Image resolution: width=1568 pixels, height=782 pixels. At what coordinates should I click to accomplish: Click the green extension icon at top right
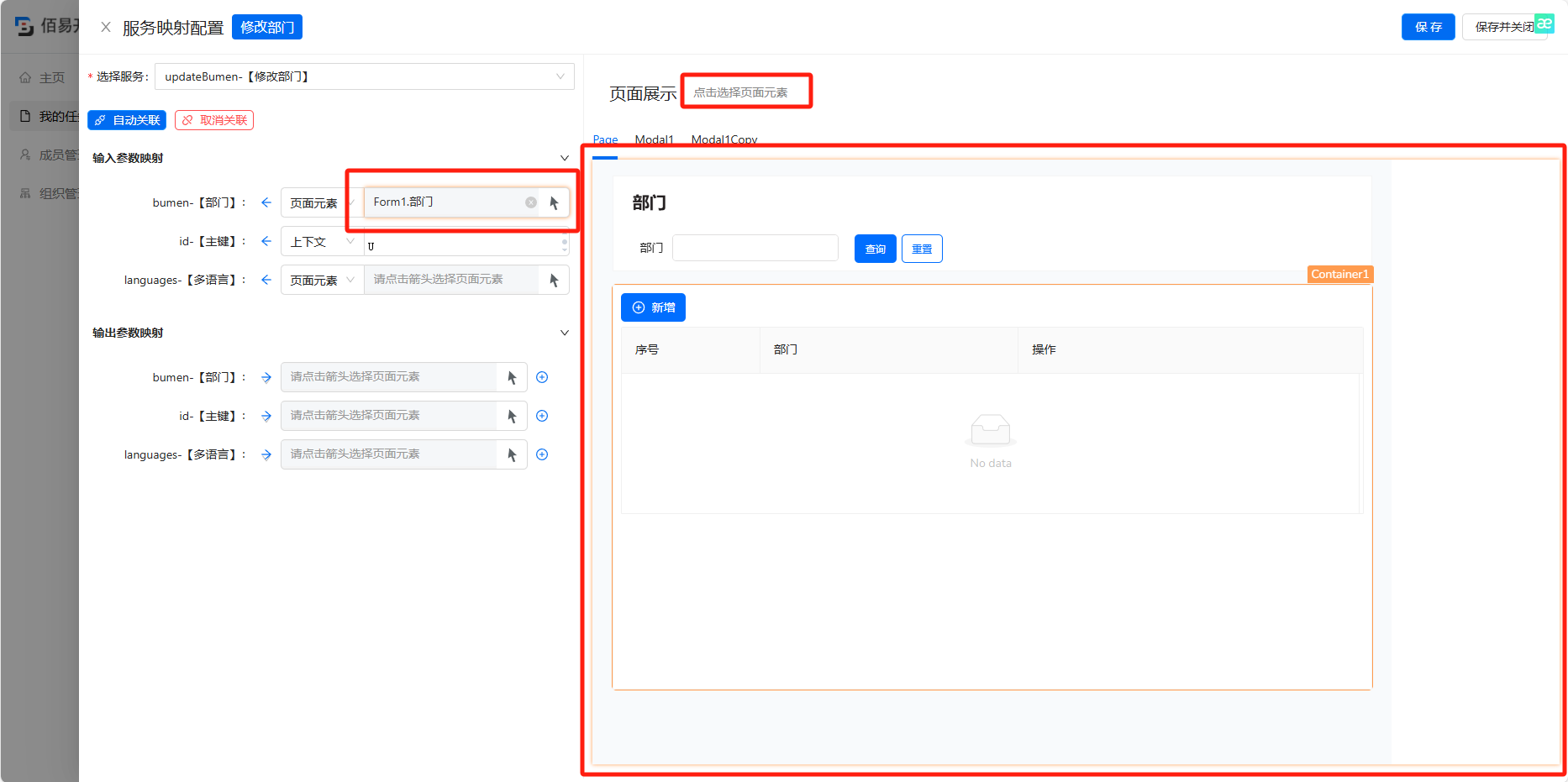[x=1544, y=24]
